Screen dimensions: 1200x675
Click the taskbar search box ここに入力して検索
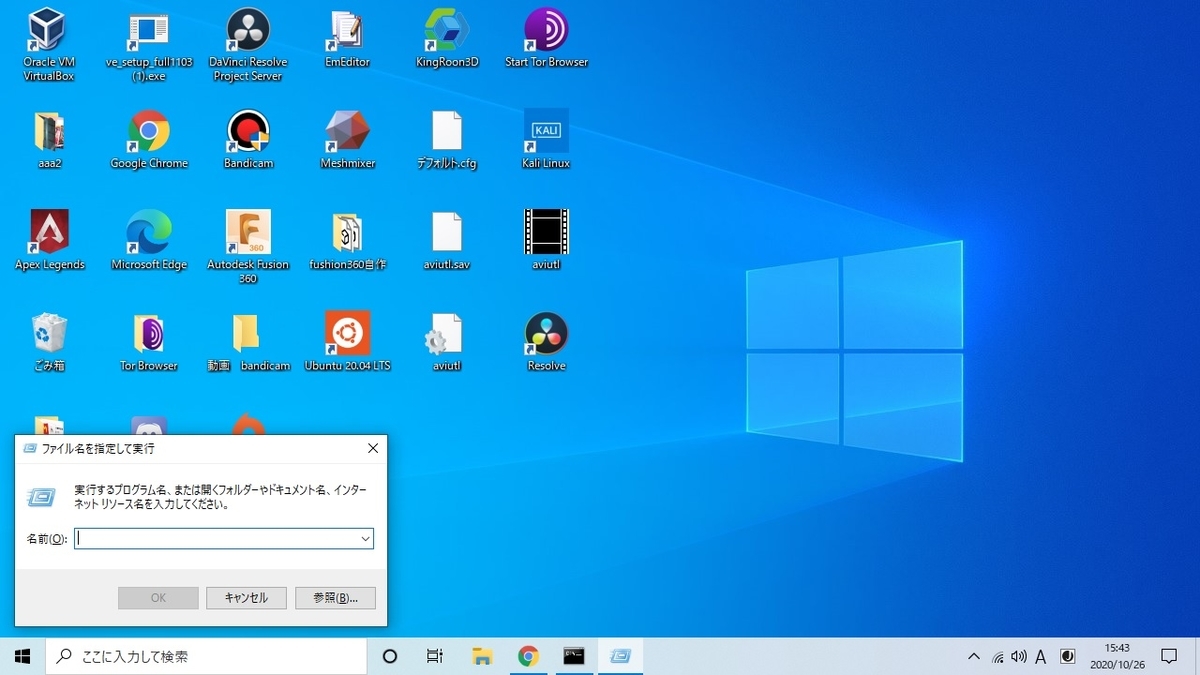point(206,656)
